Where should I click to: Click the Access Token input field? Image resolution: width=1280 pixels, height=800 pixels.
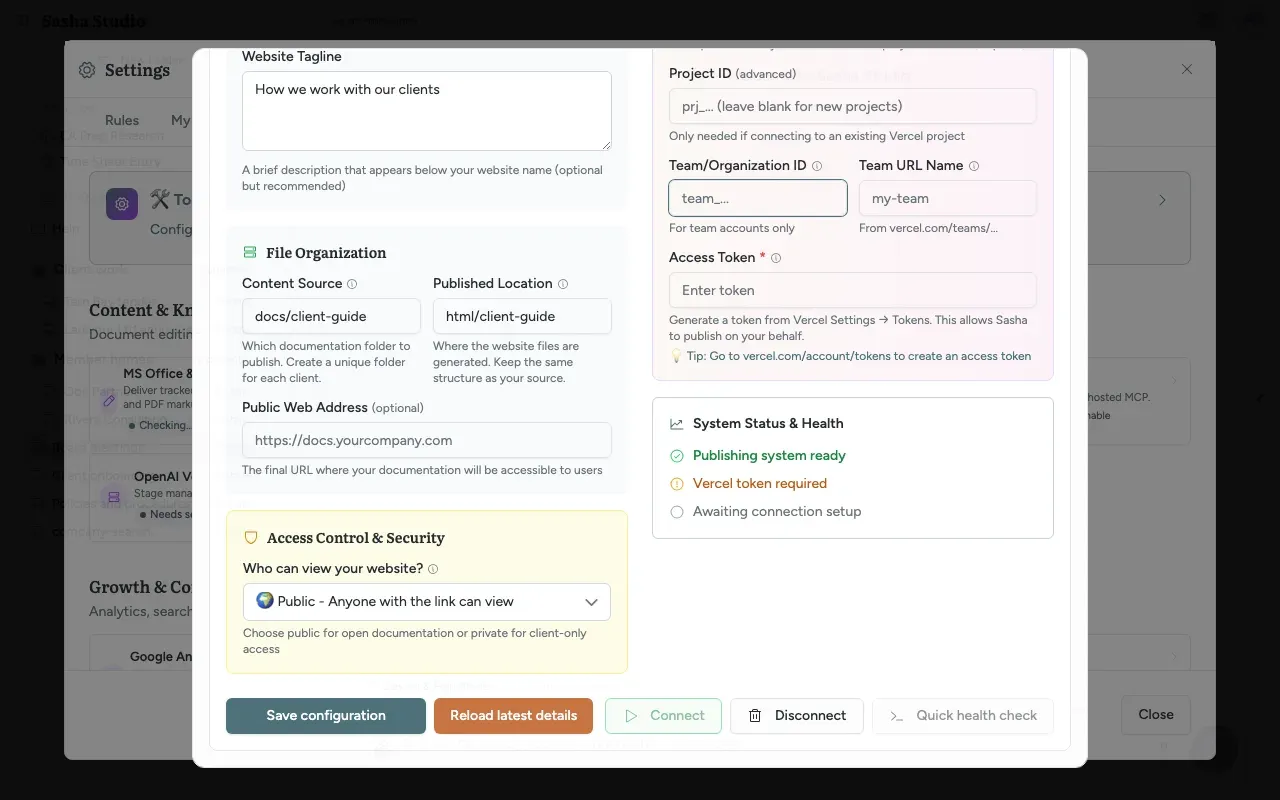(x=853, y=290)
